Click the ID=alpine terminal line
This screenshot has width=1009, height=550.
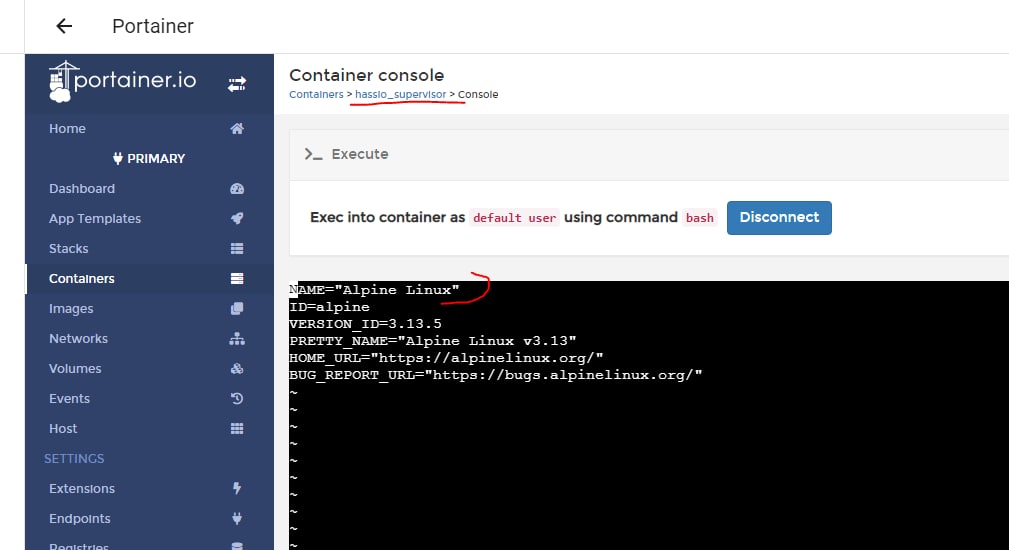click(329, 307)
